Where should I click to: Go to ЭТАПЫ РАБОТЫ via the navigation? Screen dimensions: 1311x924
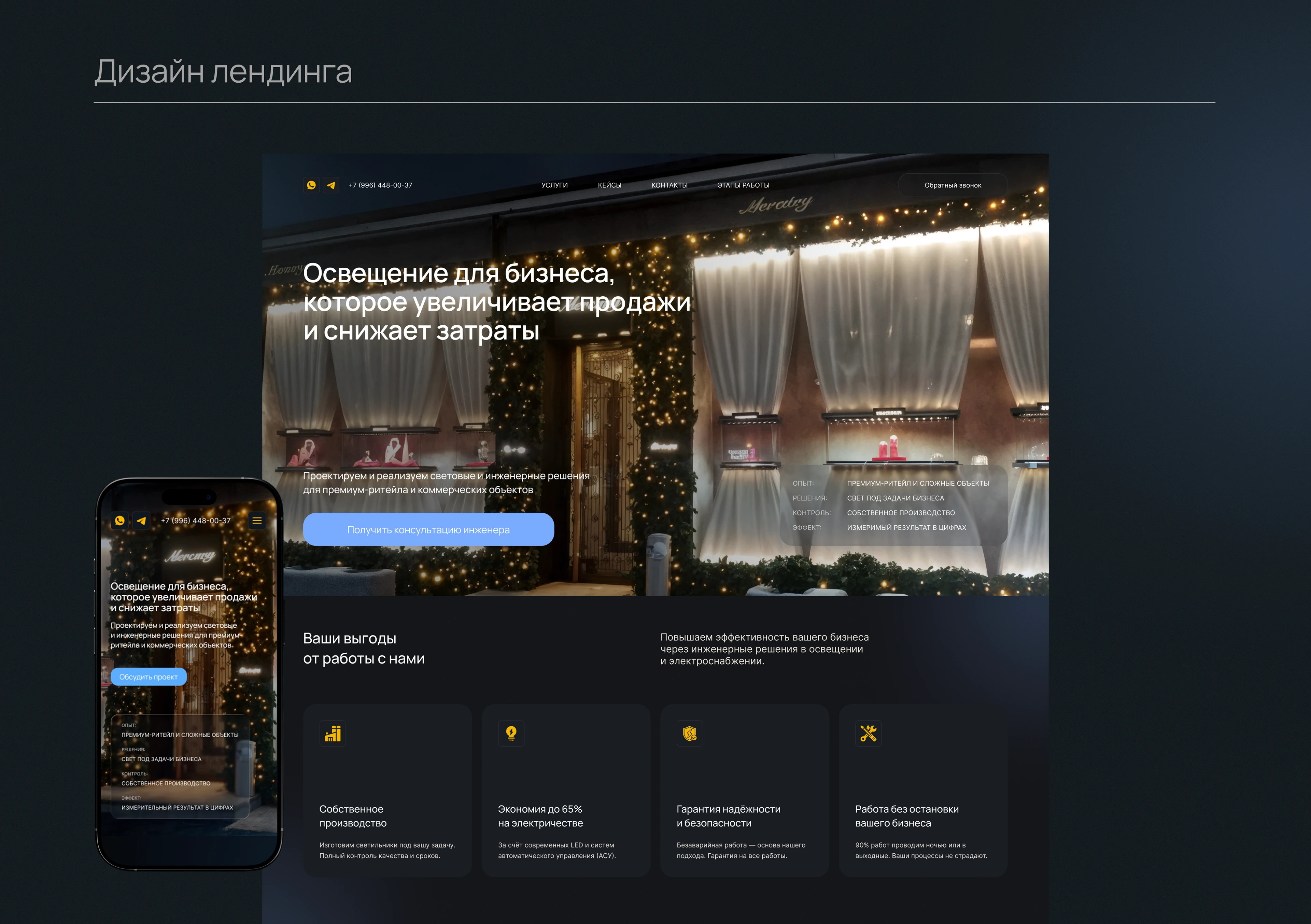pyautogui.click(x=744, y=185)
